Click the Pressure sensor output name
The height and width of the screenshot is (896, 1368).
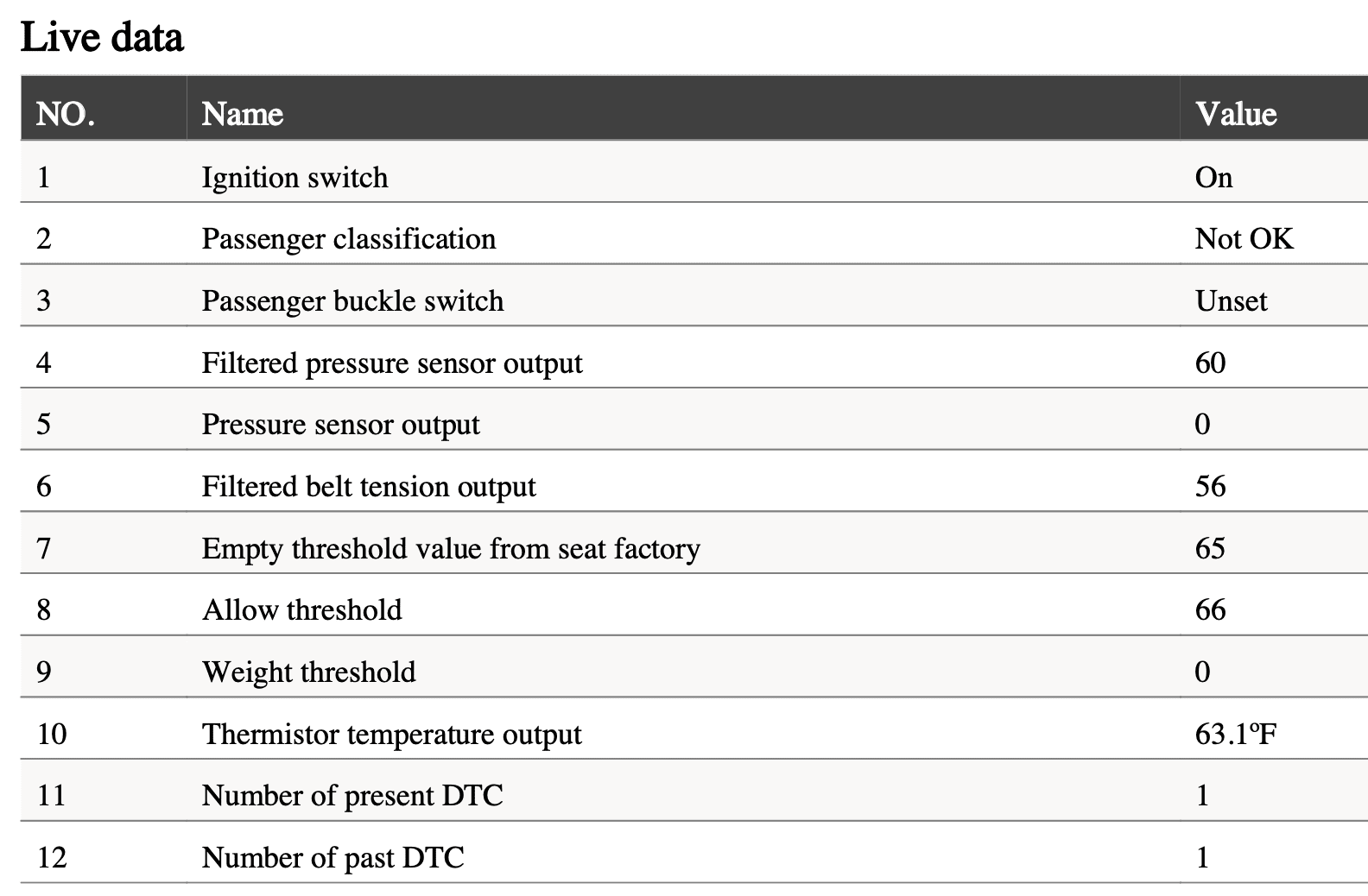click(x=341, y=425)
